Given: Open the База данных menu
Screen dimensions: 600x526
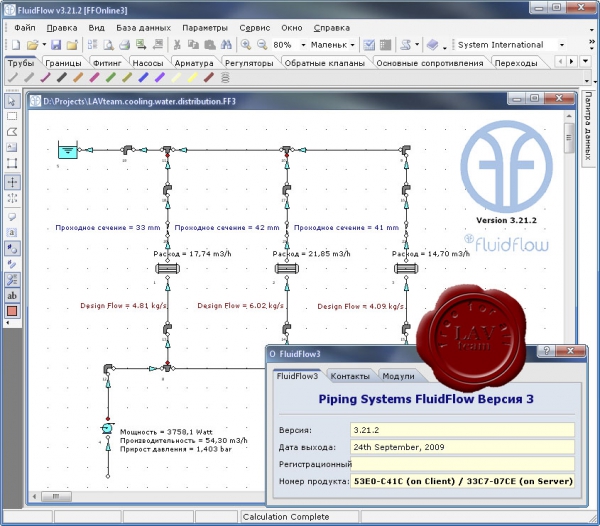Looking at the screenshot, I should 143,28.
